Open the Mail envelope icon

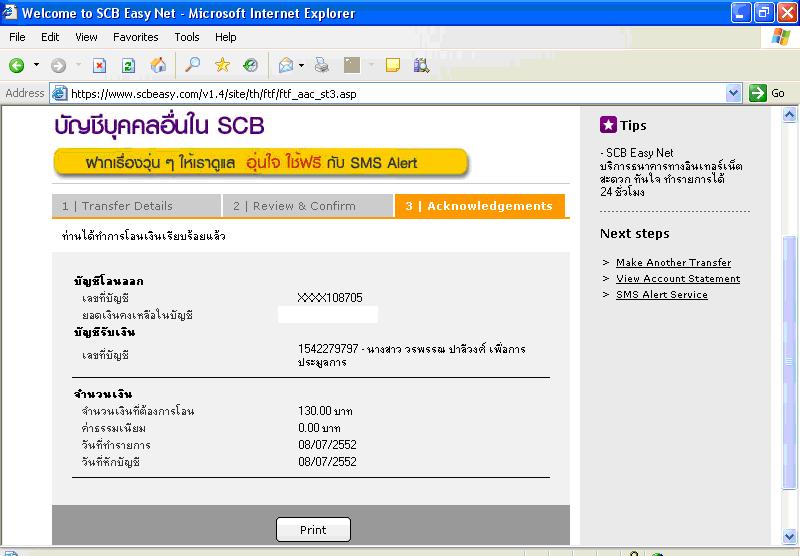(286, 65)
